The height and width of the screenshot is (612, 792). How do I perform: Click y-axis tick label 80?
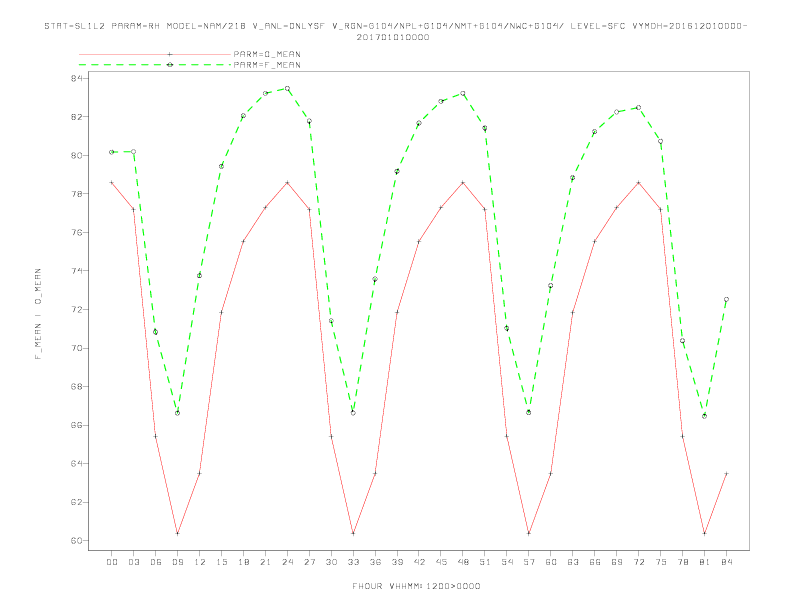[x=76, y=156]
